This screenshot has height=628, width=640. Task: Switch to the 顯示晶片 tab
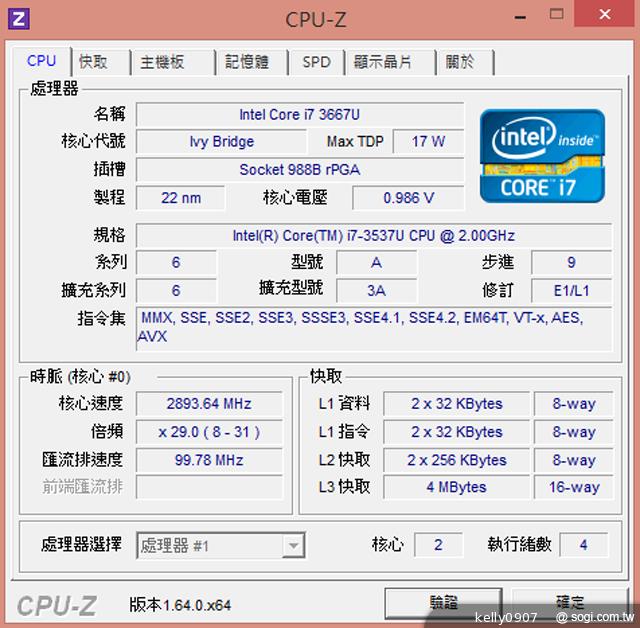tap(390, 62)
